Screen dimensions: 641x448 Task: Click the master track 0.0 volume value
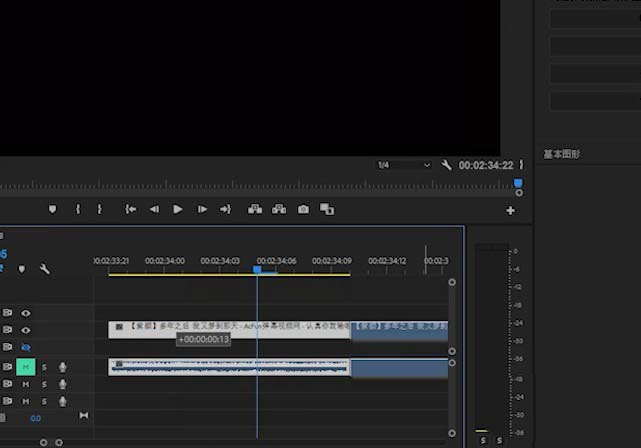click(x=36, y=418)
